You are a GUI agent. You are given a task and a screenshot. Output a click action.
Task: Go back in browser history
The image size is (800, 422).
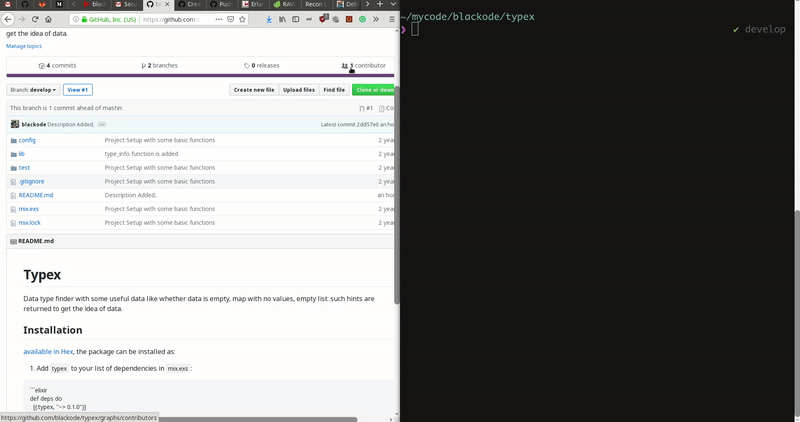(x=8, y=19)
